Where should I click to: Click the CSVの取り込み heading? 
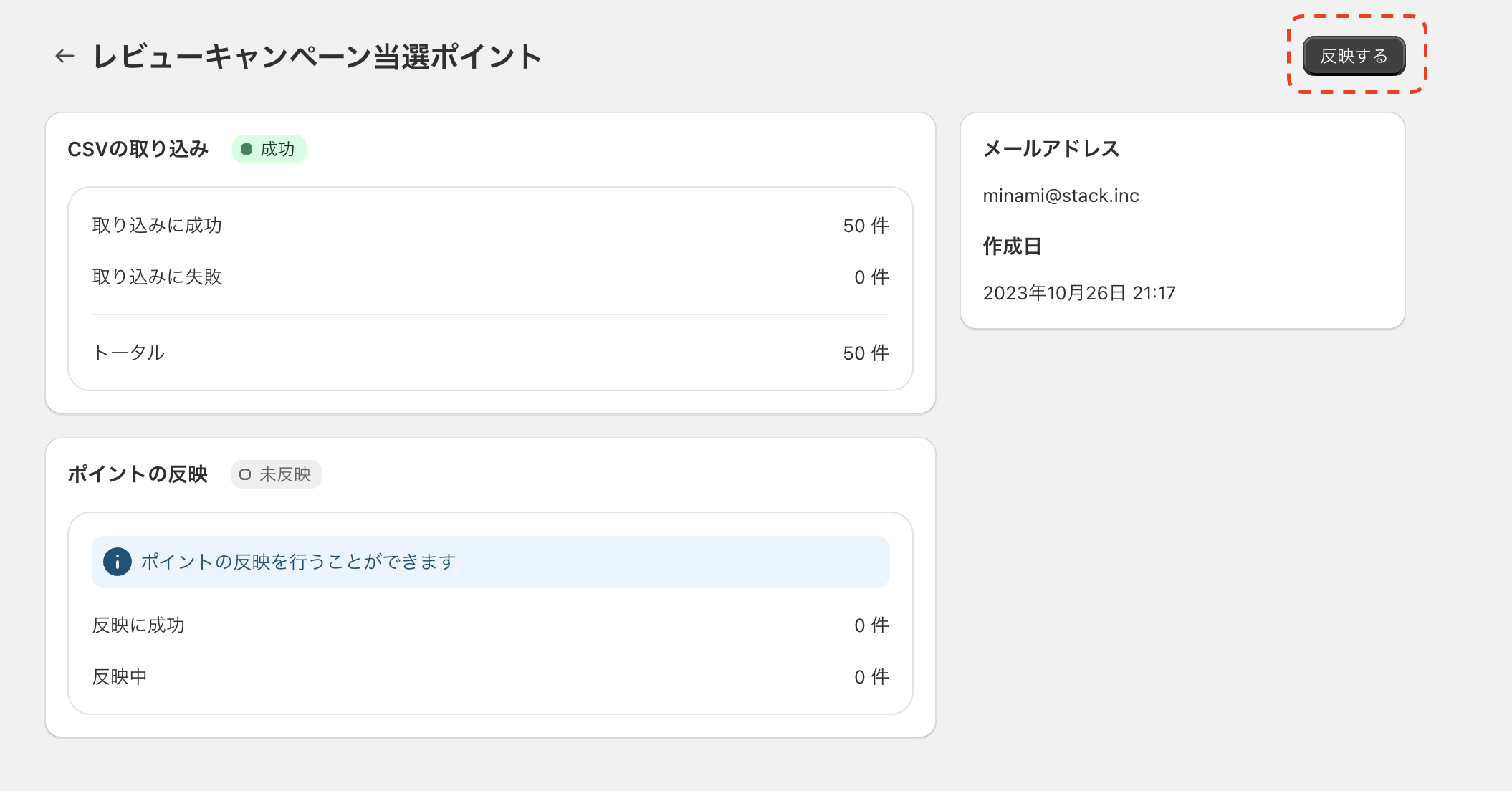tap(138, 149)
